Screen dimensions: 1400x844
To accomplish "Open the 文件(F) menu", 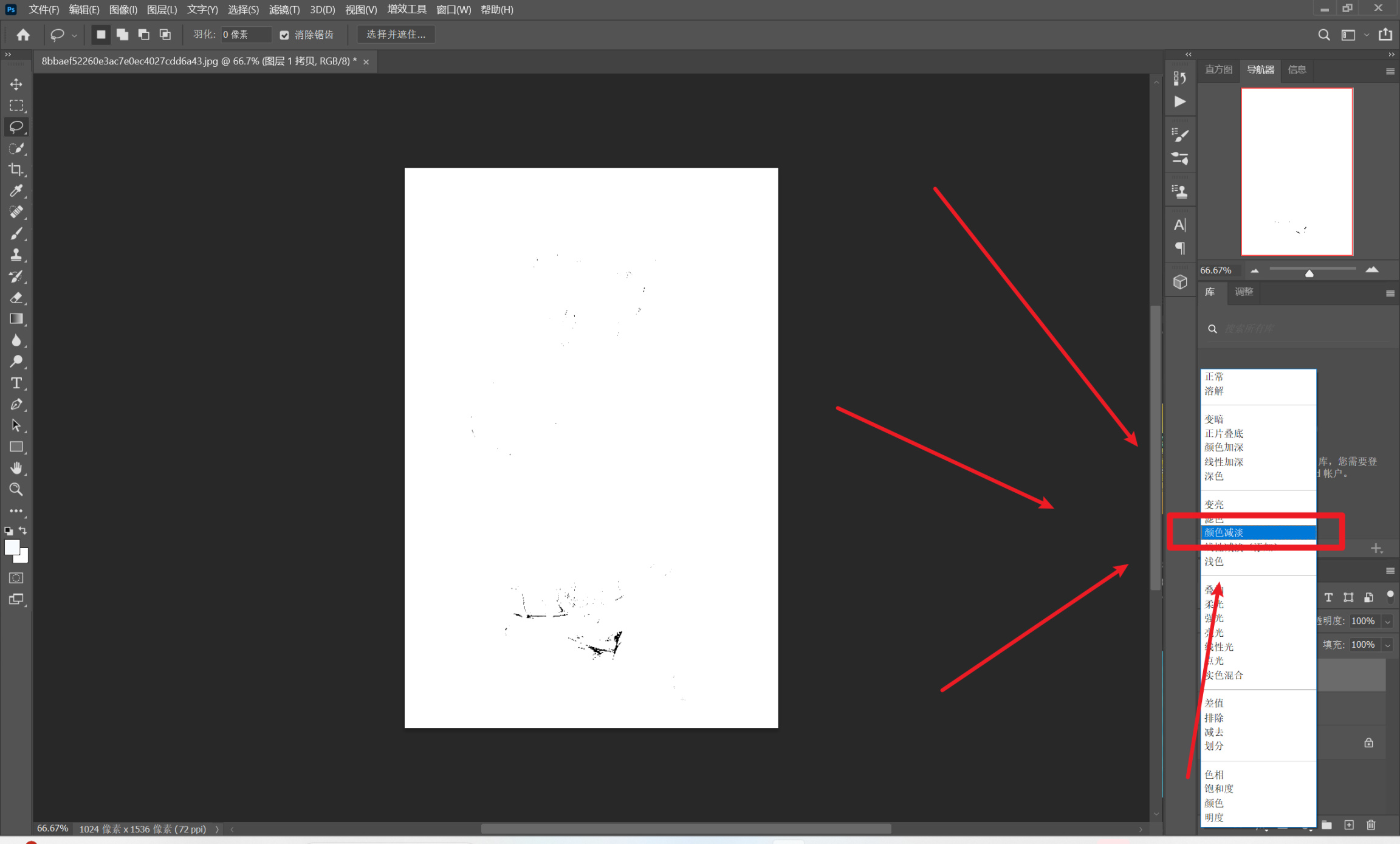I will click(x=44, y=10).
